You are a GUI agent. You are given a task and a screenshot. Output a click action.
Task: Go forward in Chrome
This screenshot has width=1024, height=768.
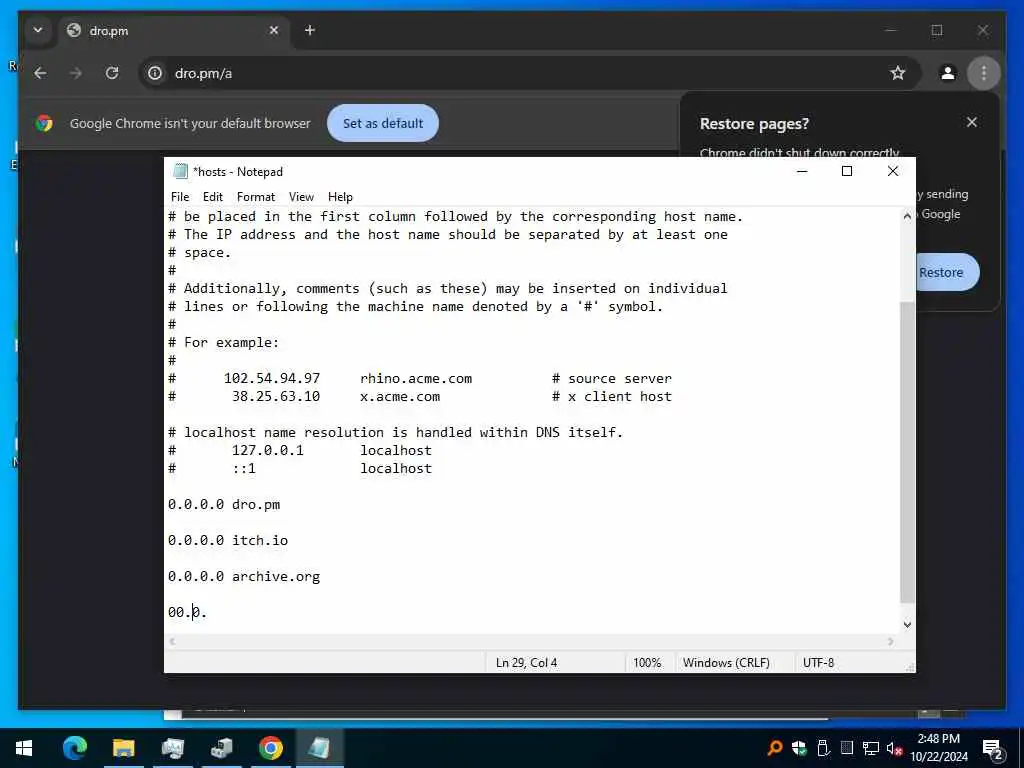[76, 73]
